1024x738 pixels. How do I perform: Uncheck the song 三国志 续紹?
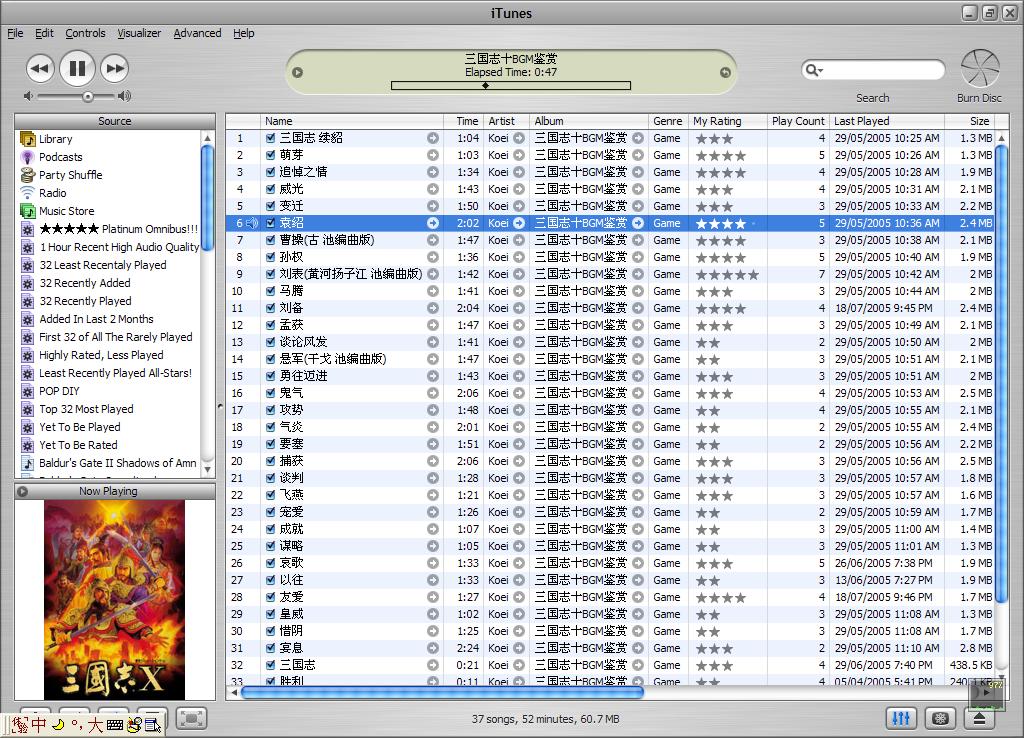(x=270, y=138)
